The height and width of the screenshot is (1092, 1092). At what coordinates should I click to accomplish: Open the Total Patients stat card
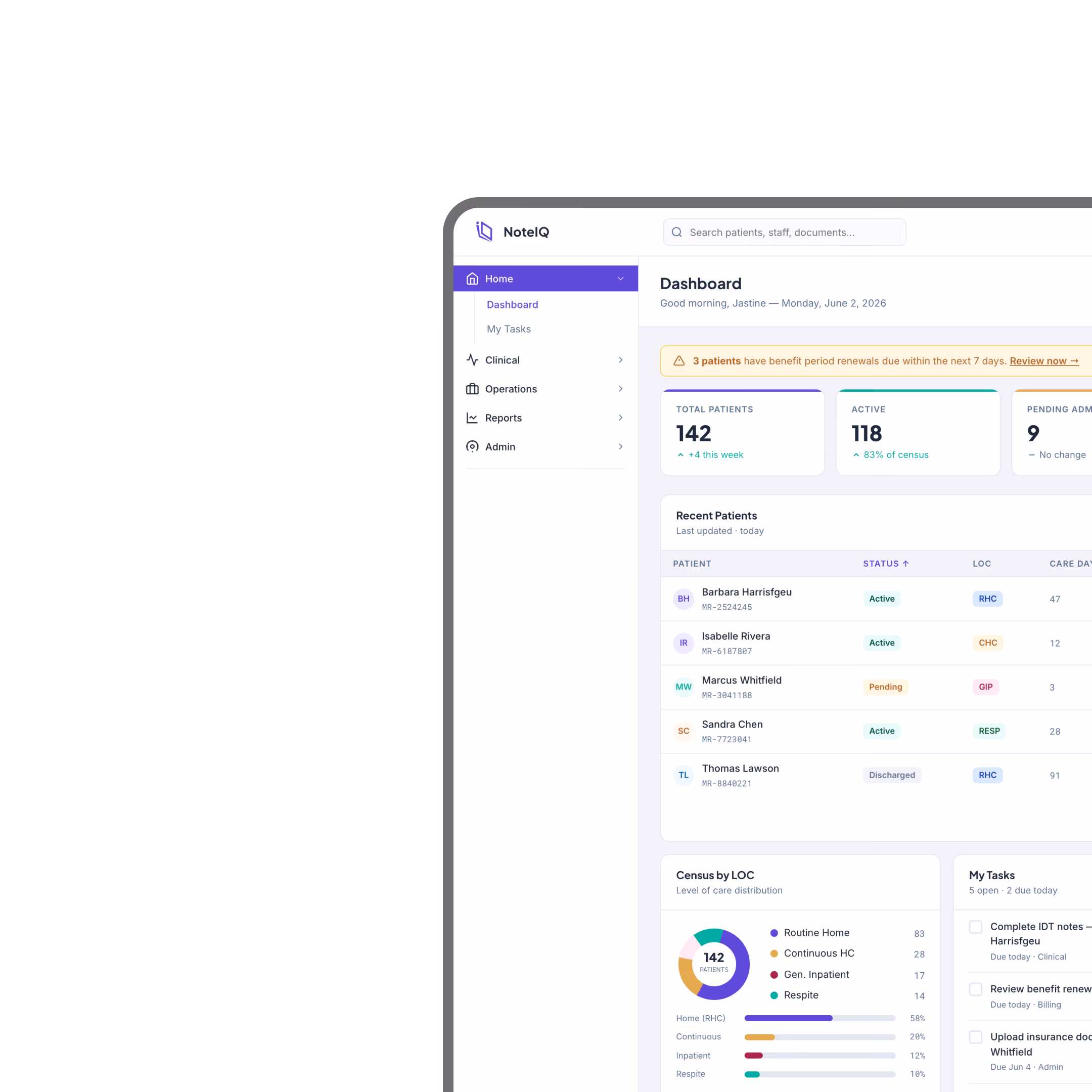(743, 432)
